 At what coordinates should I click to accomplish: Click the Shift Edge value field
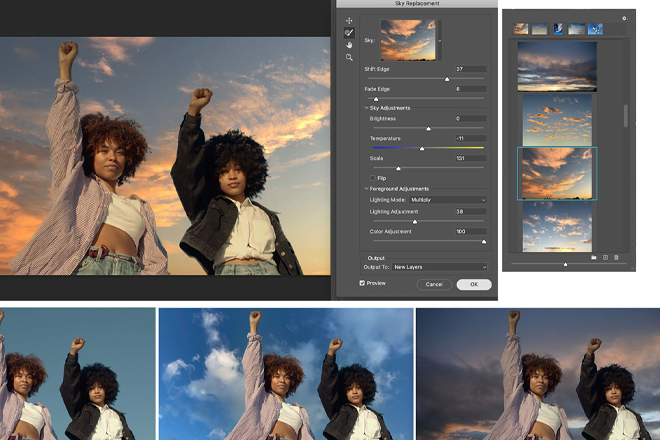[x=470, y=69]
